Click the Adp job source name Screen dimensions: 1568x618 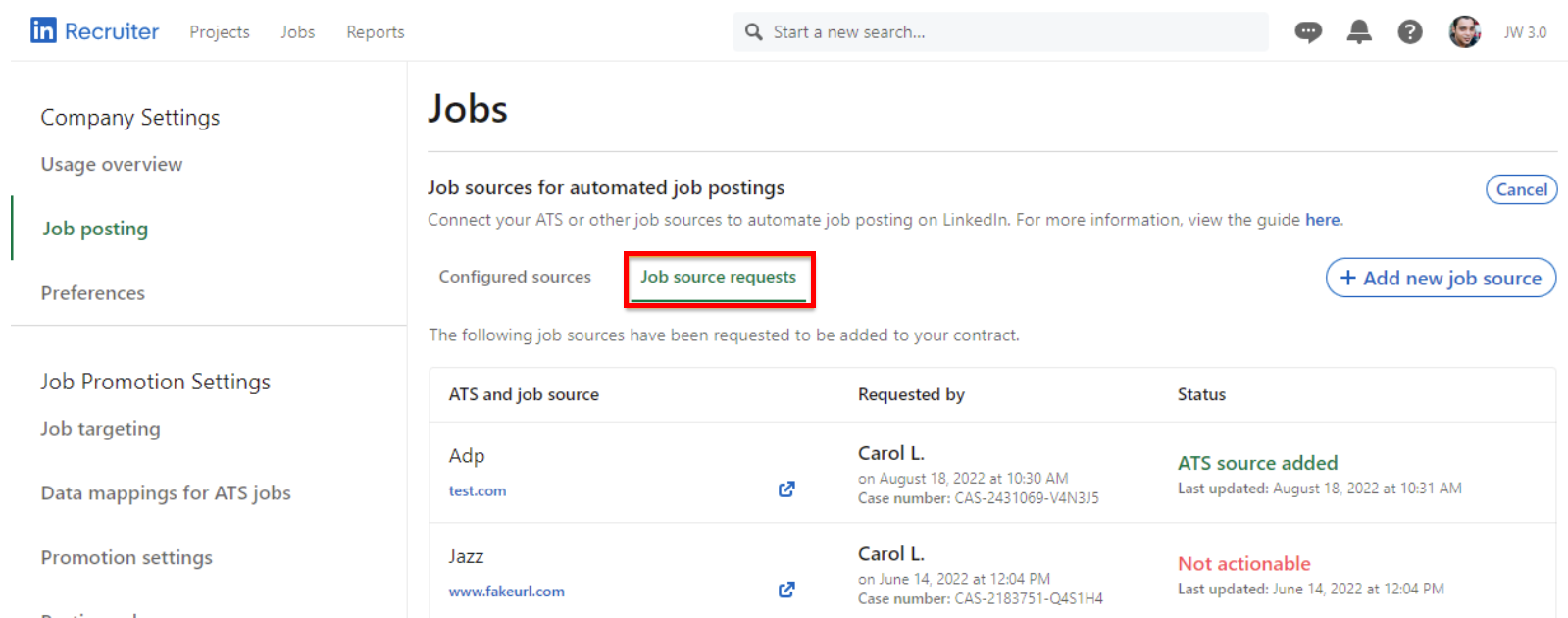click(467, 456)
